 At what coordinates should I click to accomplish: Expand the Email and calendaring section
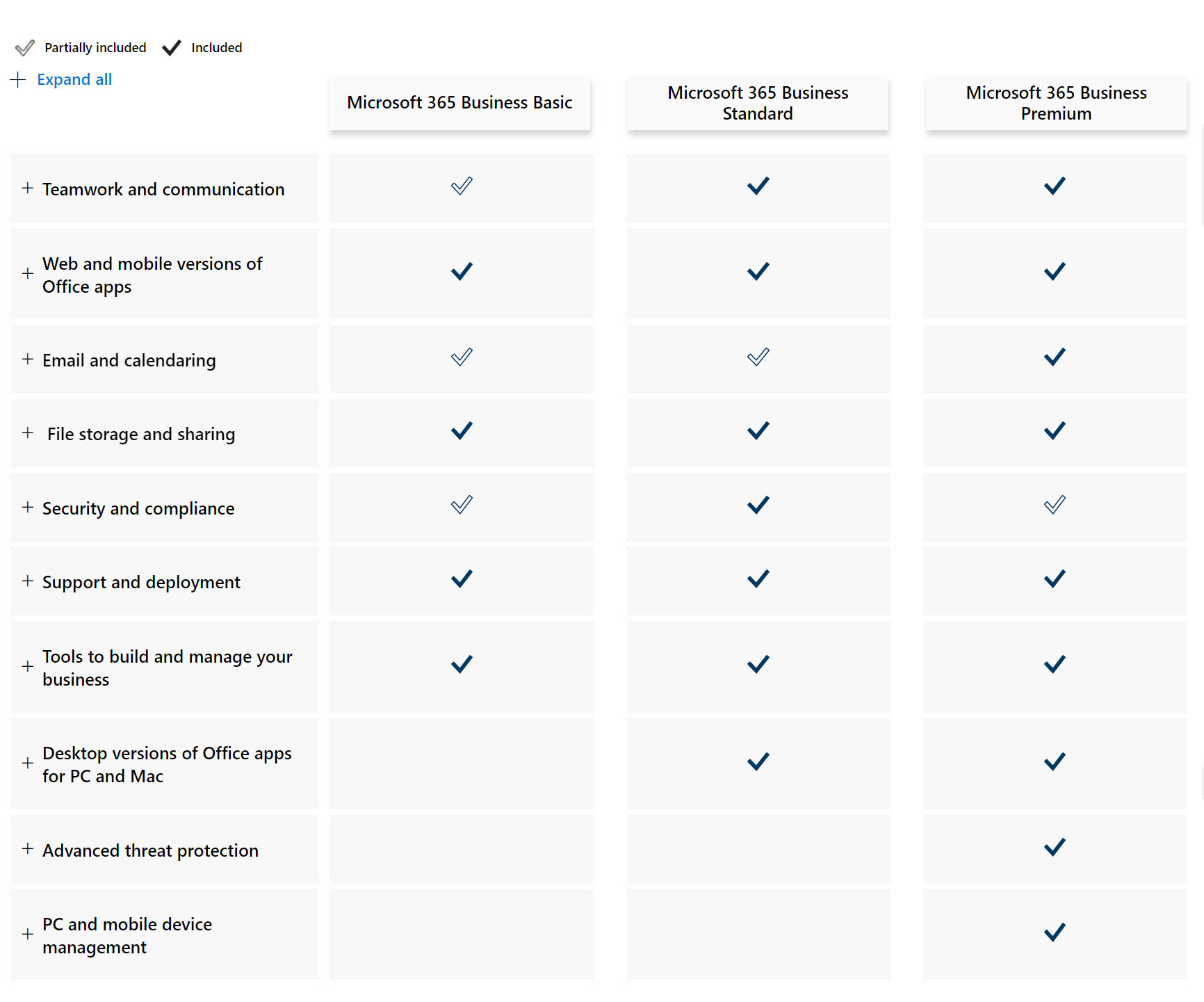click(x=28, y=359)
